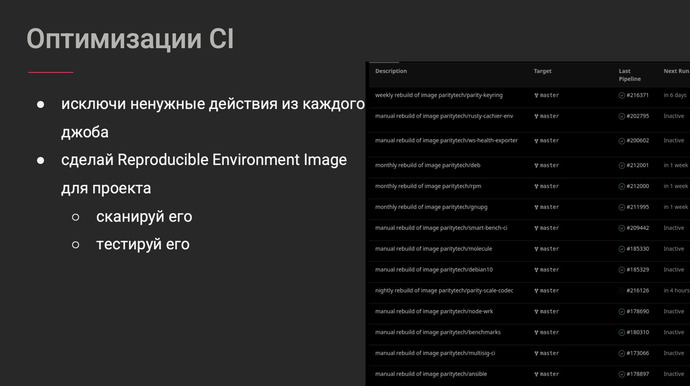690x386 pixels.
Task: Click the slide title 'Оптимизации CI'
Action: click(x=130, y=39)
